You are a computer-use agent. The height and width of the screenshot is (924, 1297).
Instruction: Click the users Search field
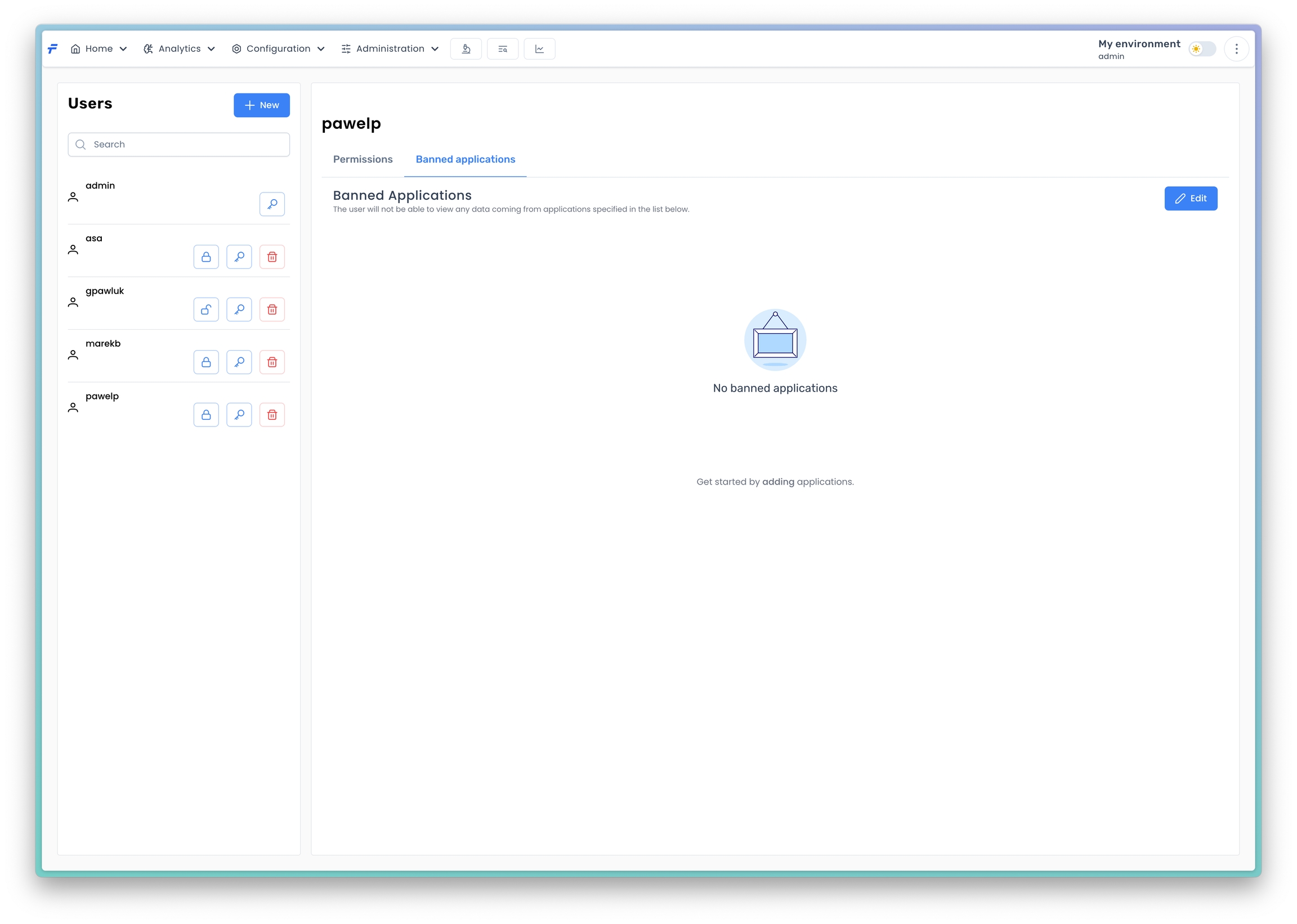click(x=178, y=145)
